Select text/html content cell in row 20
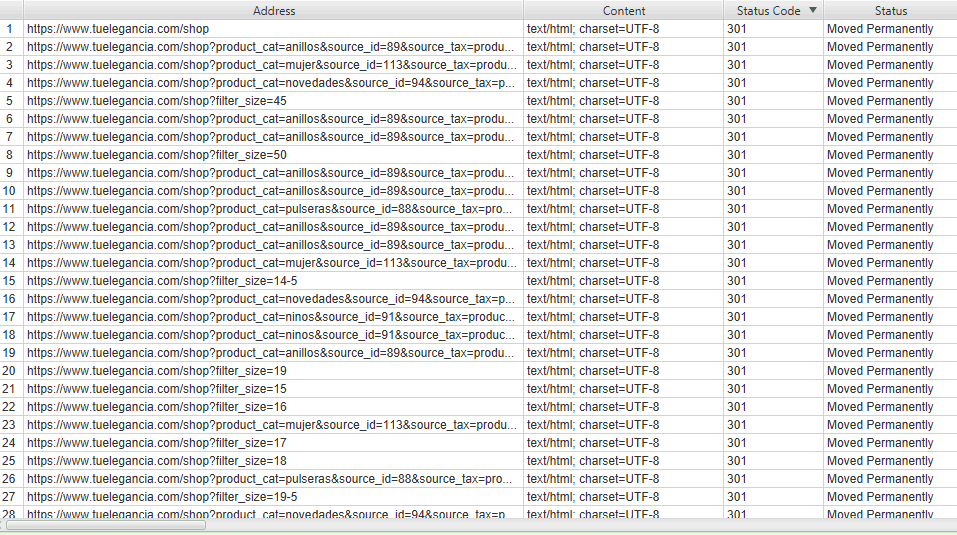957x535 pixels. click(593, 371)
